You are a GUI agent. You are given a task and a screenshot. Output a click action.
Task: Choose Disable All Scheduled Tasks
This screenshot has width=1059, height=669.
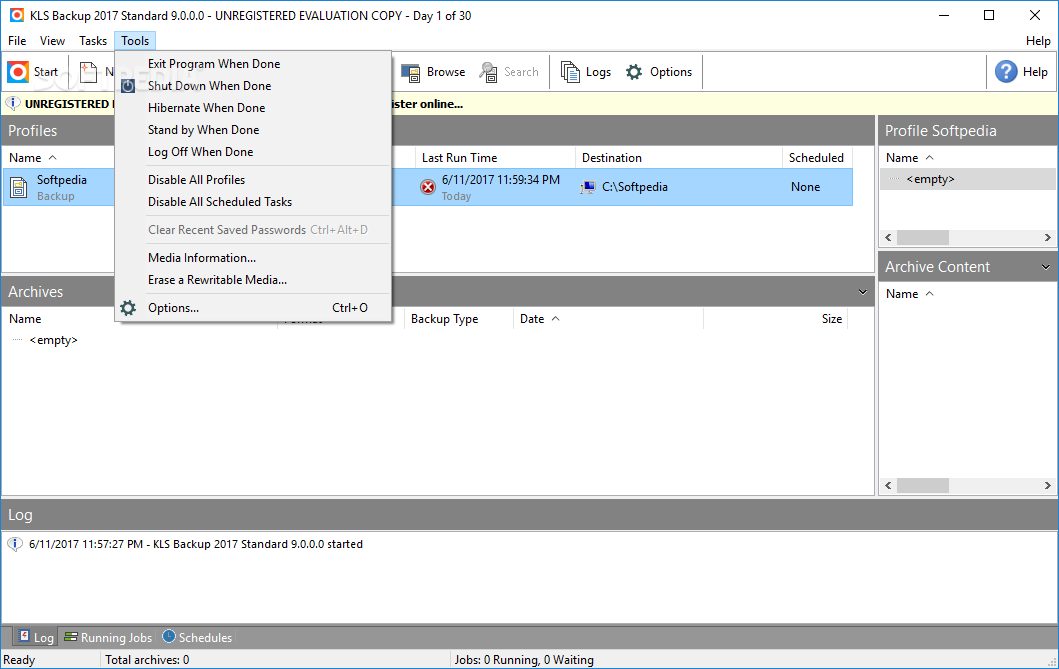(x=220, y=202)
